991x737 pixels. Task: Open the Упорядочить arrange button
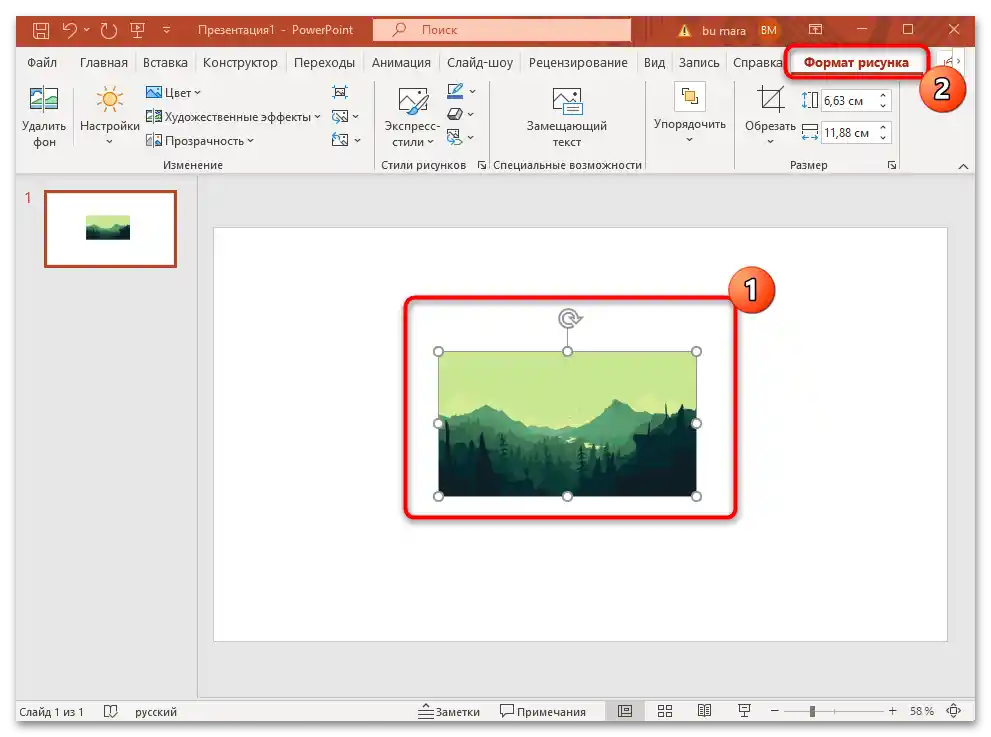pos(690,110)
